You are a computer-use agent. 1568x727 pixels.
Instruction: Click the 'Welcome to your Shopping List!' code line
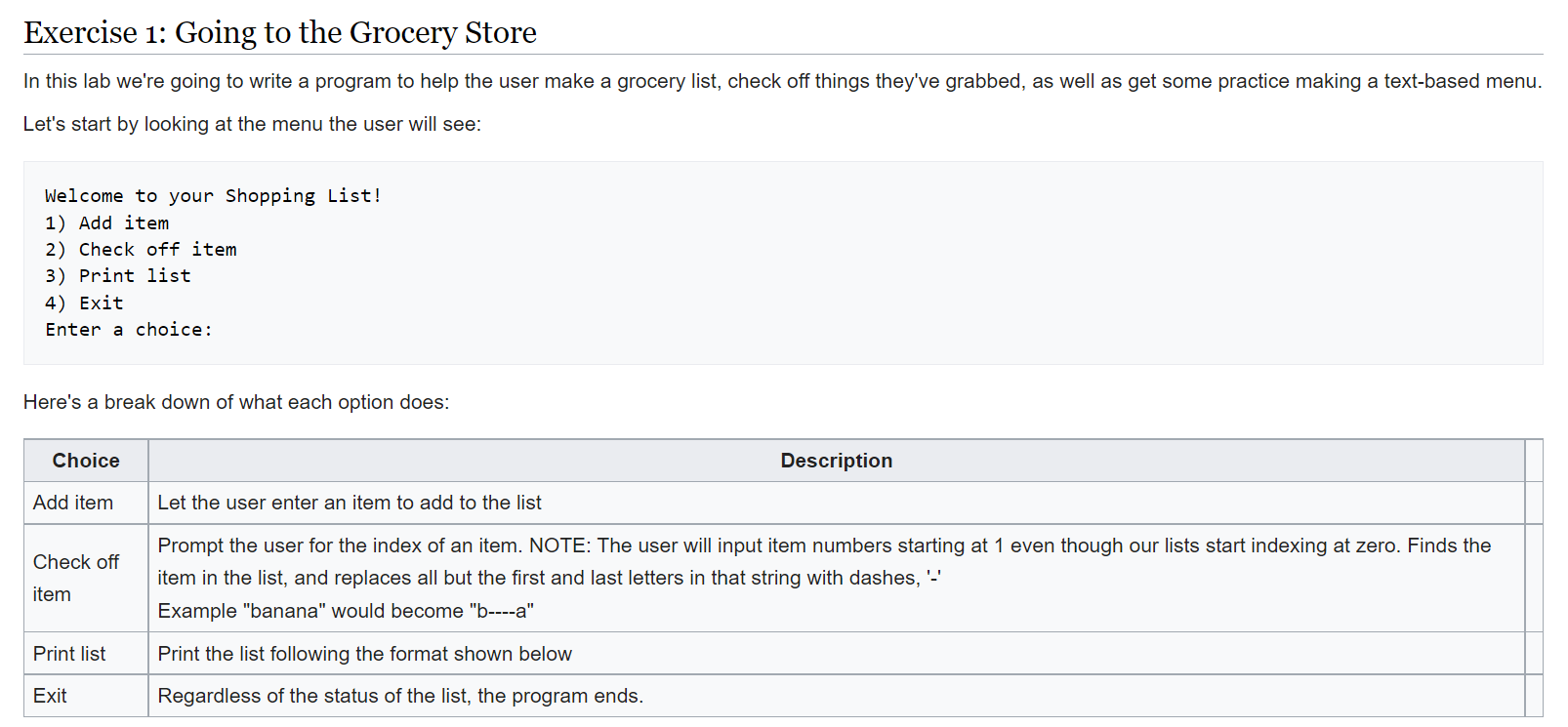click(x=213, y=195)
